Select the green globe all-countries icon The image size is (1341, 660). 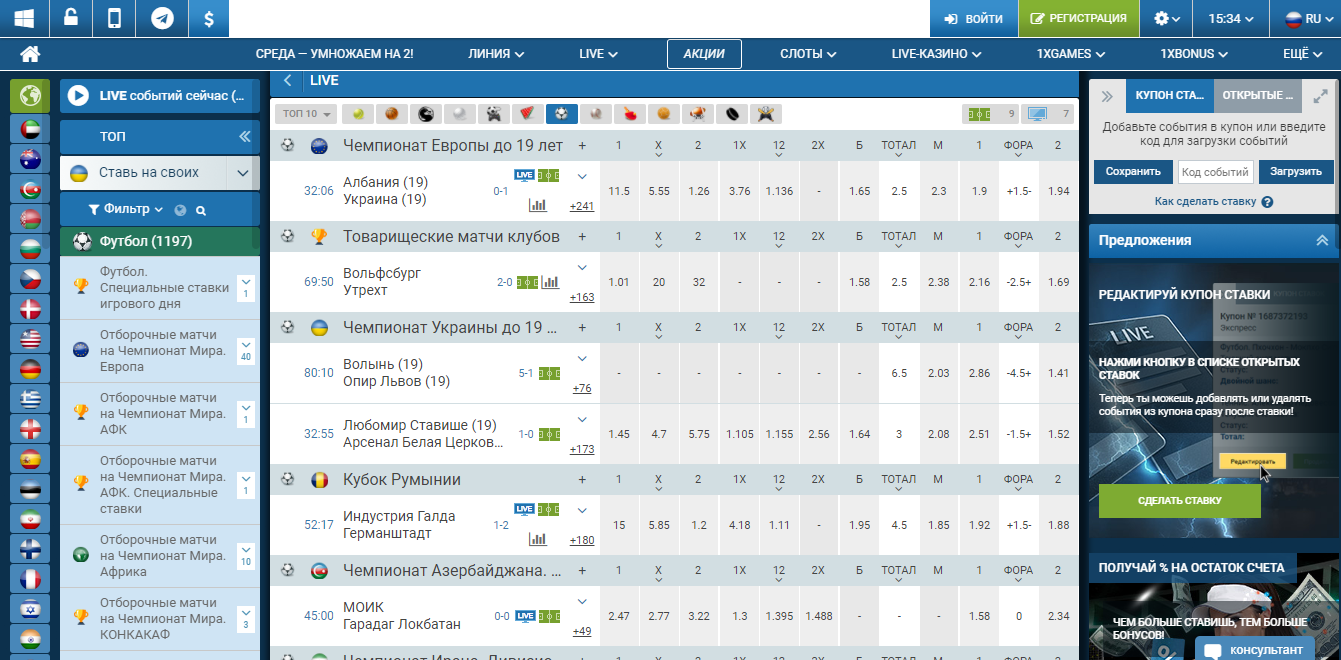(x=30, y=96)
